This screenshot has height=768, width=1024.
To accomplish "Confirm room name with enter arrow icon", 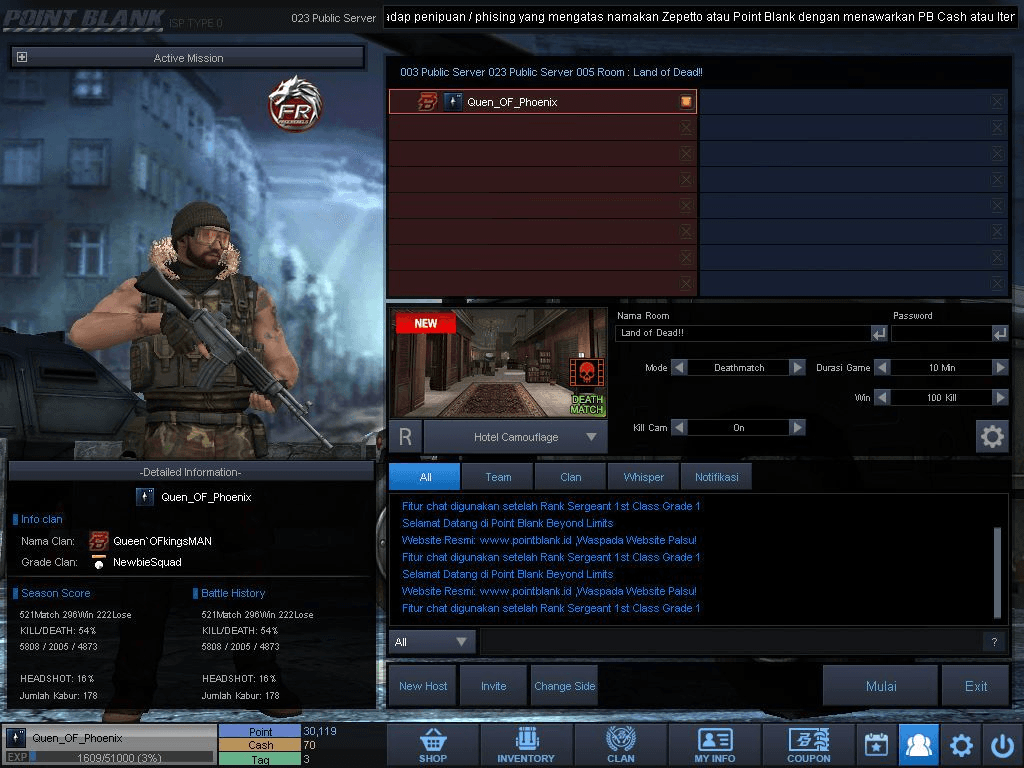I will pyautogui.click(x=879, y=333).
